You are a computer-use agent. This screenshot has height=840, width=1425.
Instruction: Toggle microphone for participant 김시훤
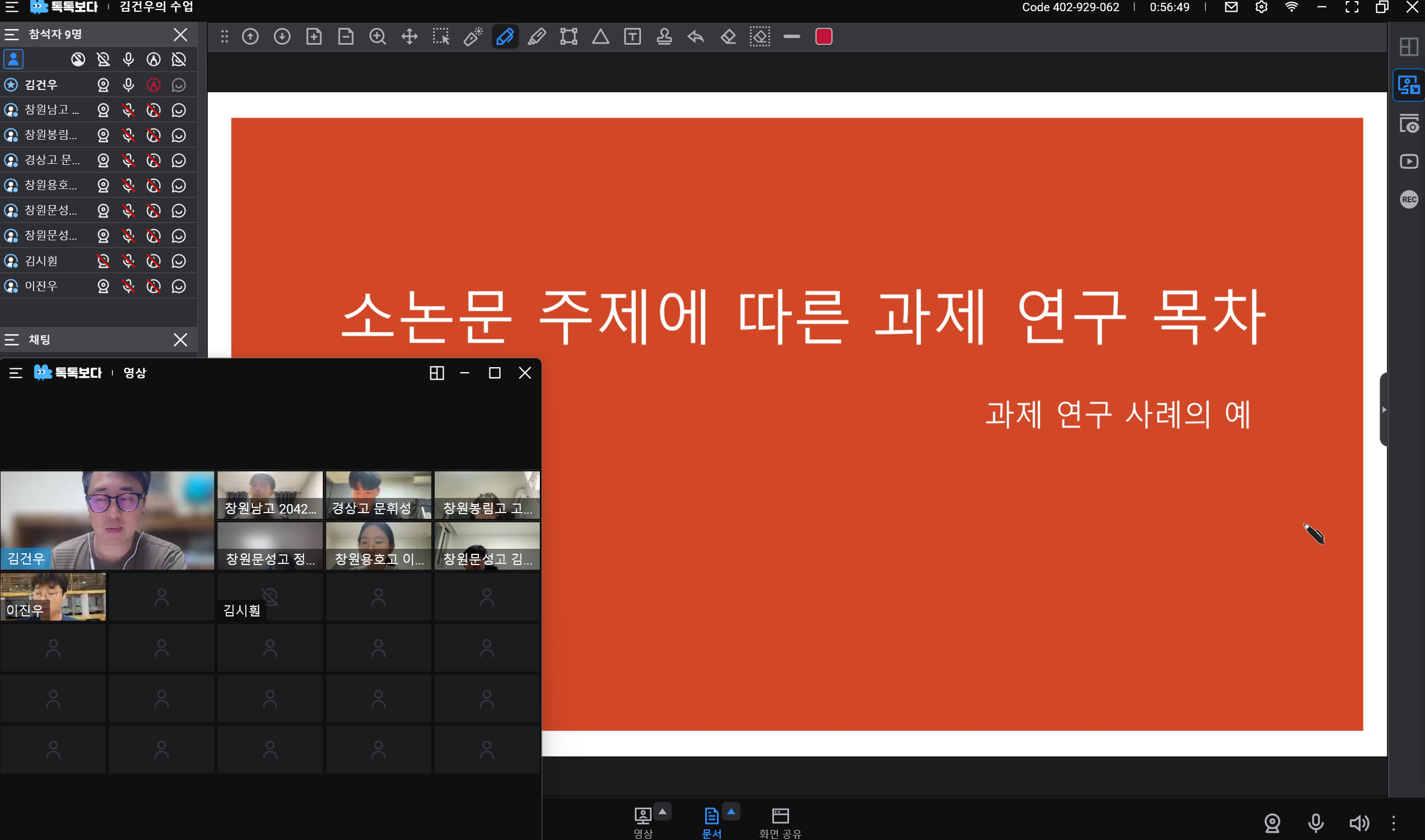pyautogui.click(x=129, y=261)
